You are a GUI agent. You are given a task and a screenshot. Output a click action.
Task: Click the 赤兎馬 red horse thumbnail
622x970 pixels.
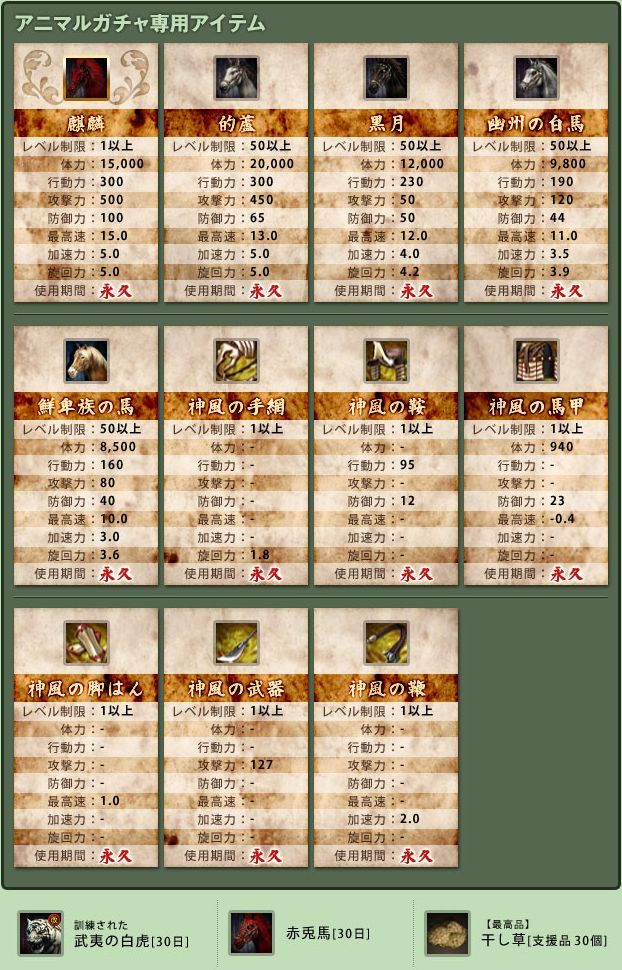[251, 933]
